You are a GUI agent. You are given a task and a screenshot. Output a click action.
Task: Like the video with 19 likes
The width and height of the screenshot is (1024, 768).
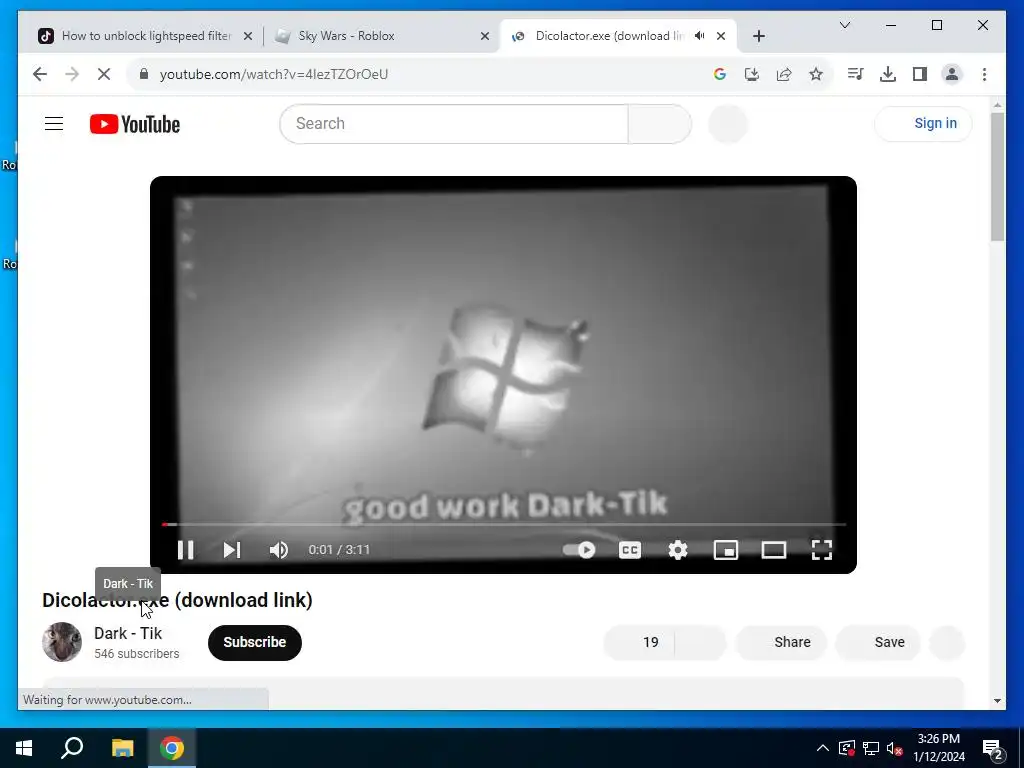coord(639,643)
